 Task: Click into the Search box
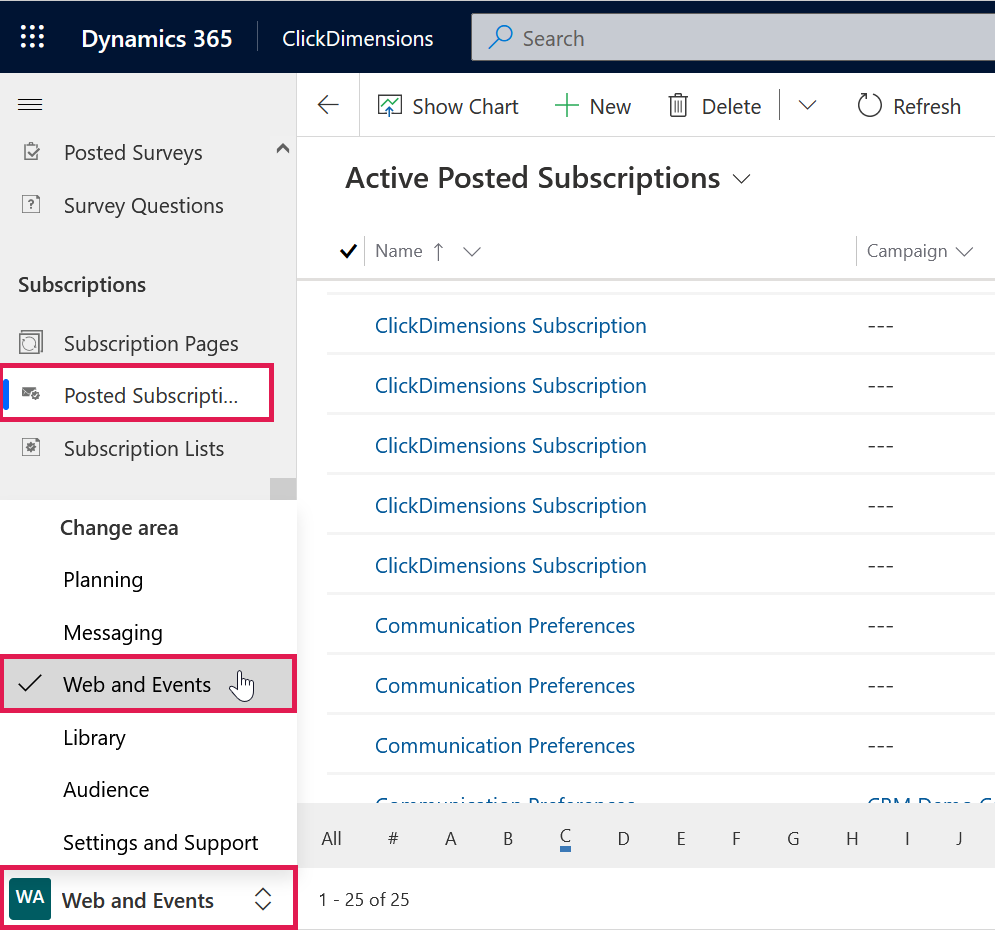[733, 37]
